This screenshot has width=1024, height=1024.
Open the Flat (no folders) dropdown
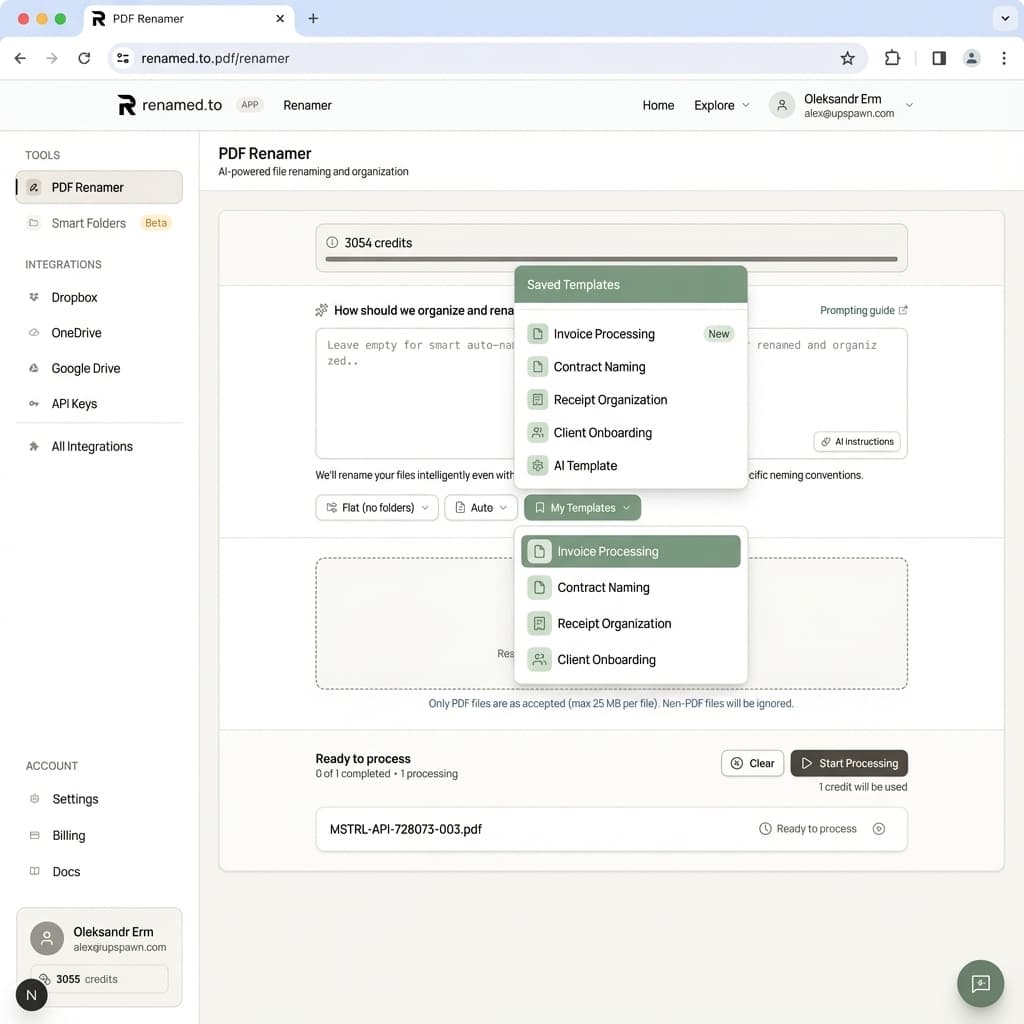coord(376,507)
